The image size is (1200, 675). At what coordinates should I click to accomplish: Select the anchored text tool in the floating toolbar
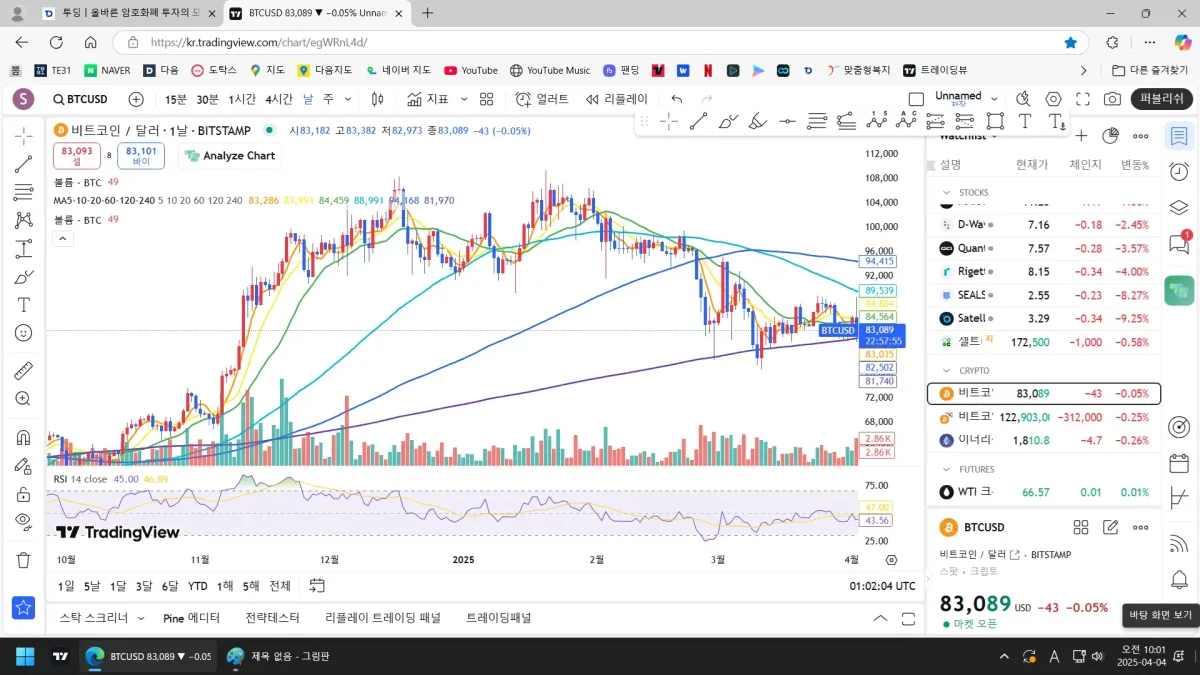pyautogui.click(x=1056, y=121)
